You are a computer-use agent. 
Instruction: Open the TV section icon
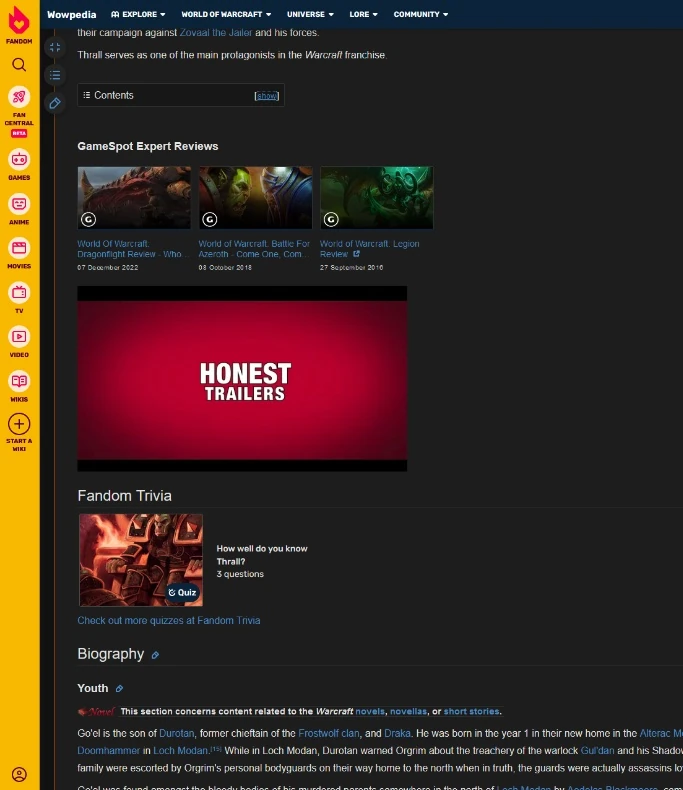click(x=19, y=292)
